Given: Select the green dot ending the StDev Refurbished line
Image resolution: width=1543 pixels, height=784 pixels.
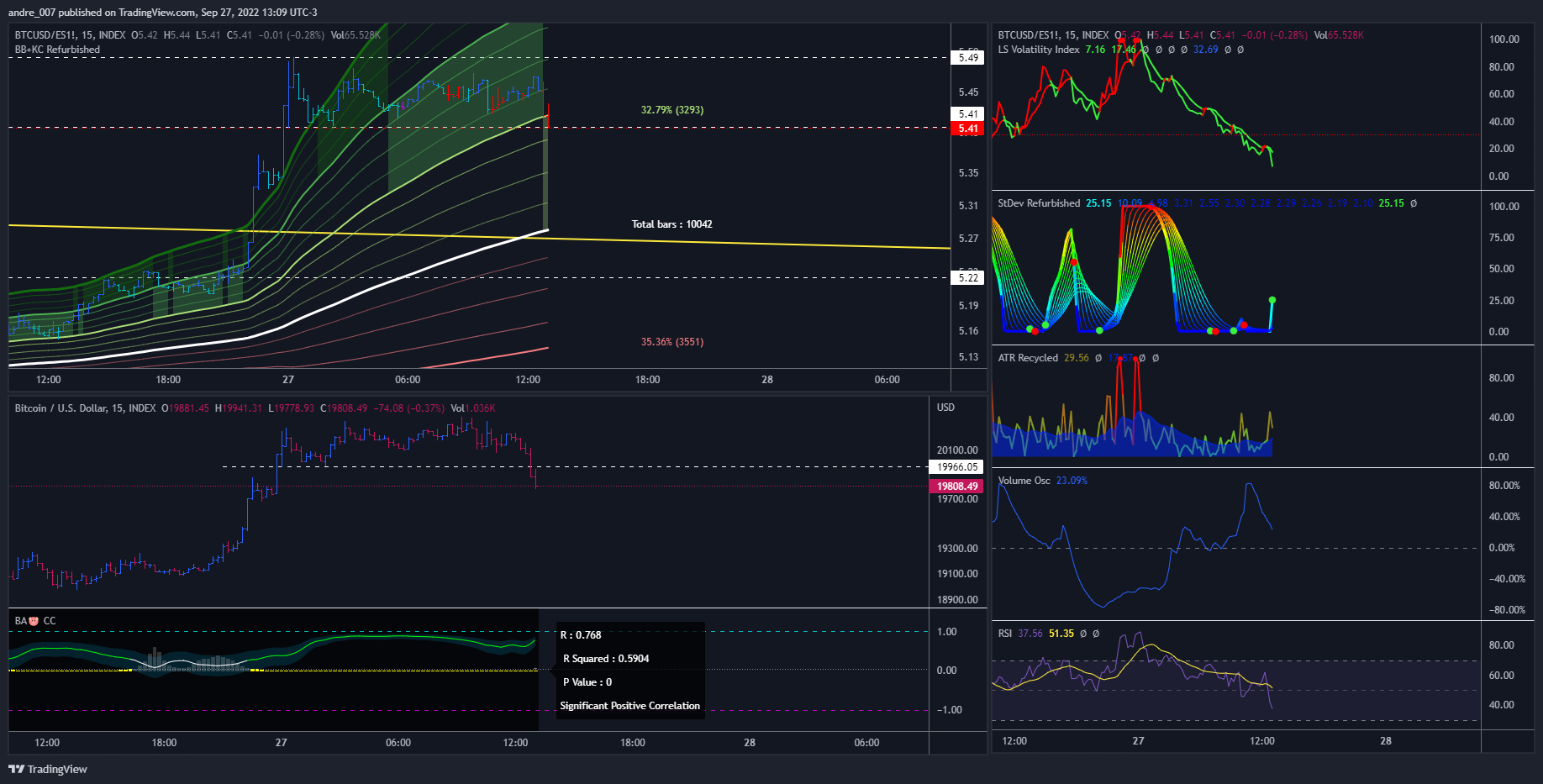Looking at the screenshot, I should (x=1272, y=300).
